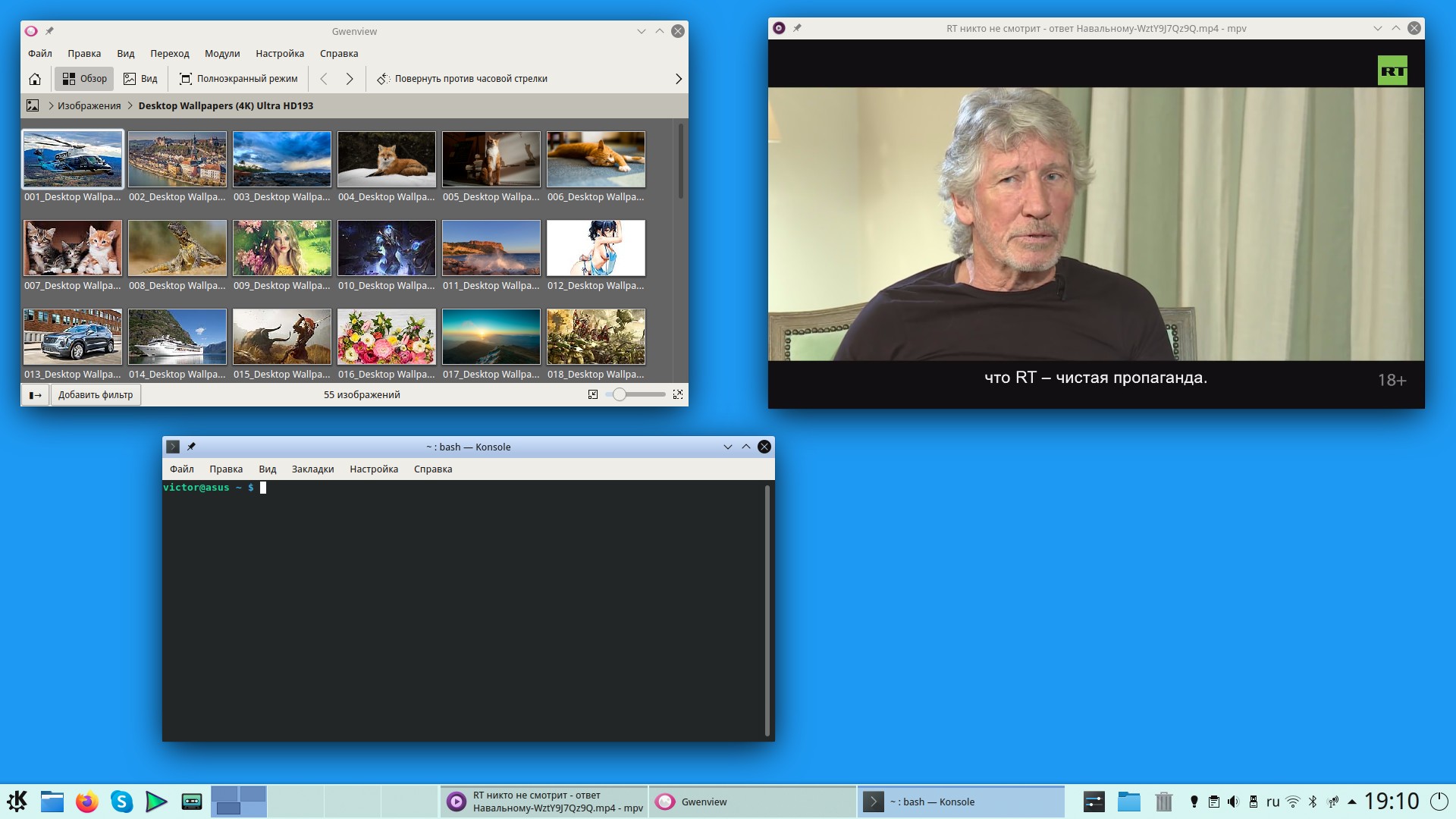Viewport: 1456px width, 819px height.
Task: Adjust the thumbnail size slider
Action: point(620,394)
